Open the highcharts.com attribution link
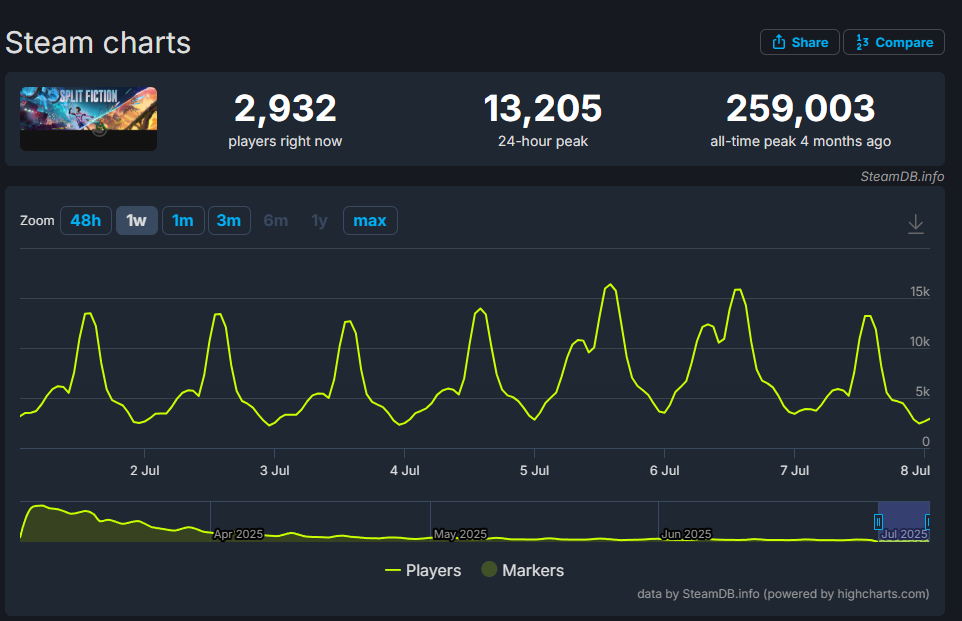Image resolution: width=962 pixels, height=621 pixels. coord(884,593)
